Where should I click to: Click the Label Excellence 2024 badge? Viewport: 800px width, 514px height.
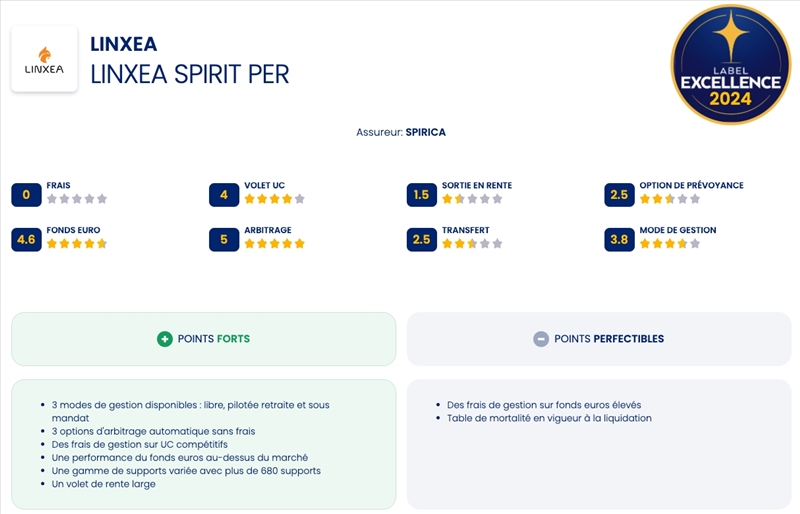pyautogui.click(x=729, y=64)
